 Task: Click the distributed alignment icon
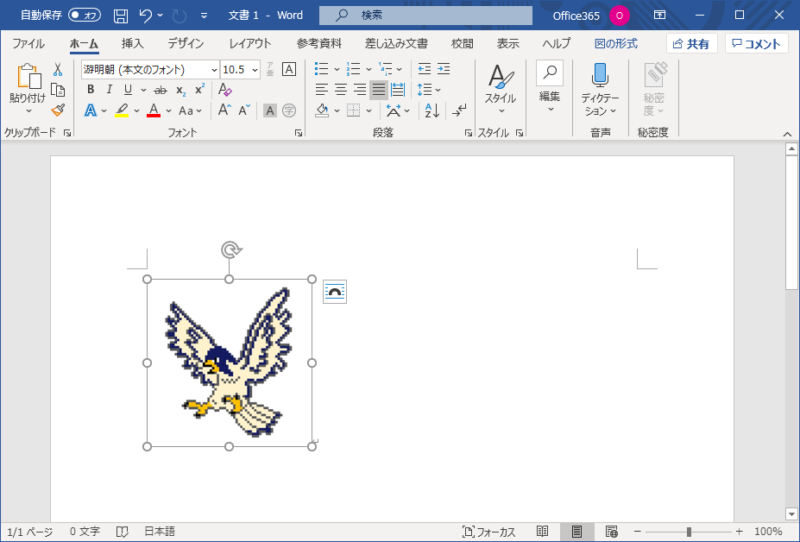[x=398, y=90]
